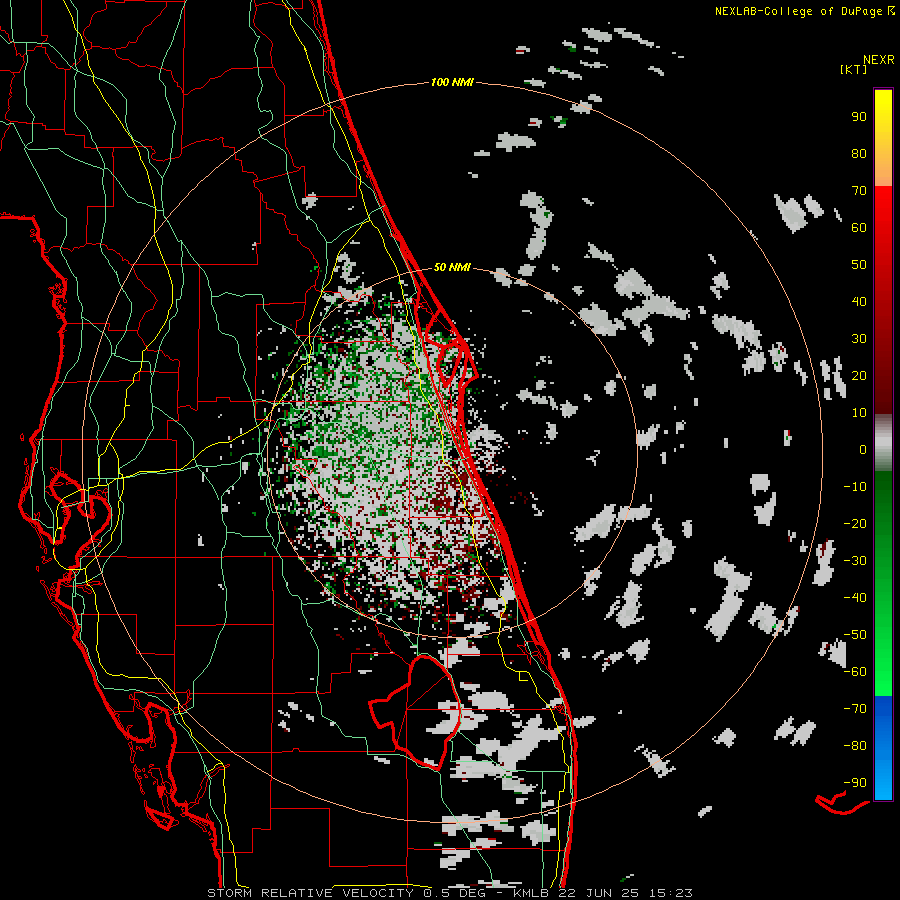Click the yellow top segment of the color bar
This screenshot has width=900, height=900.
coord(883,138)
